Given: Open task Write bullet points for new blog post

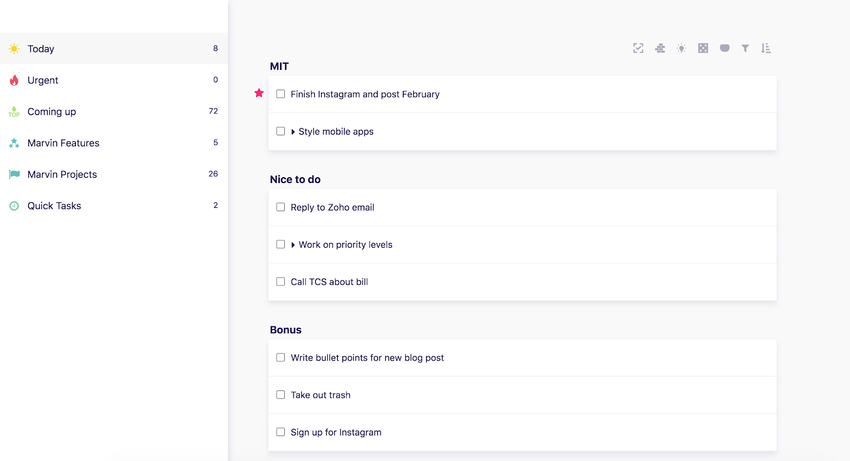Looking at the screenshot, I should tap(367, 357).
